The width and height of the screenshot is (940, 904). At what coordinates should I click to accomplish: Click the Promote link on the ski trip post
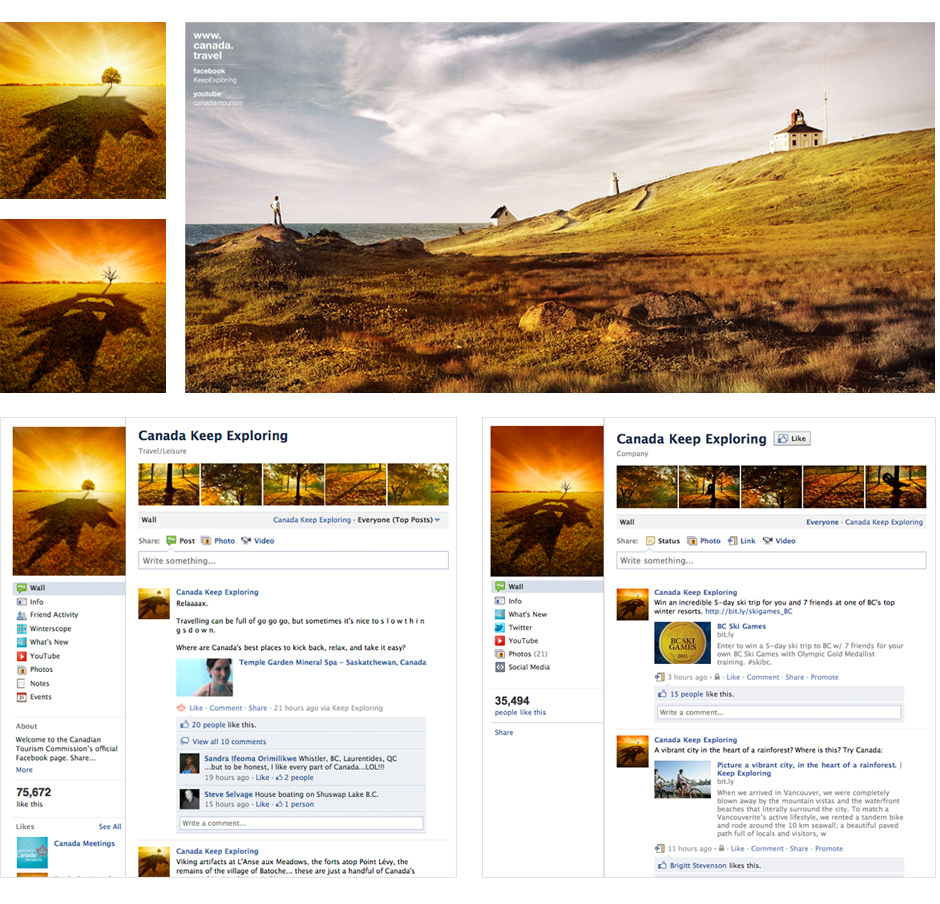824,677
